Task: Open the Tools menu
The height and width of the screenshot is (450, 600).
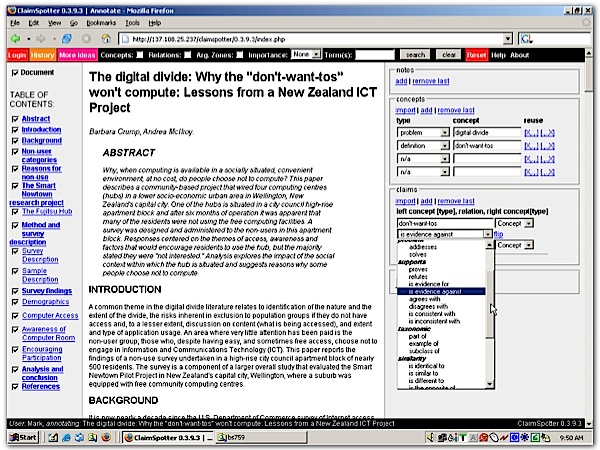Action: pos(132,23)
